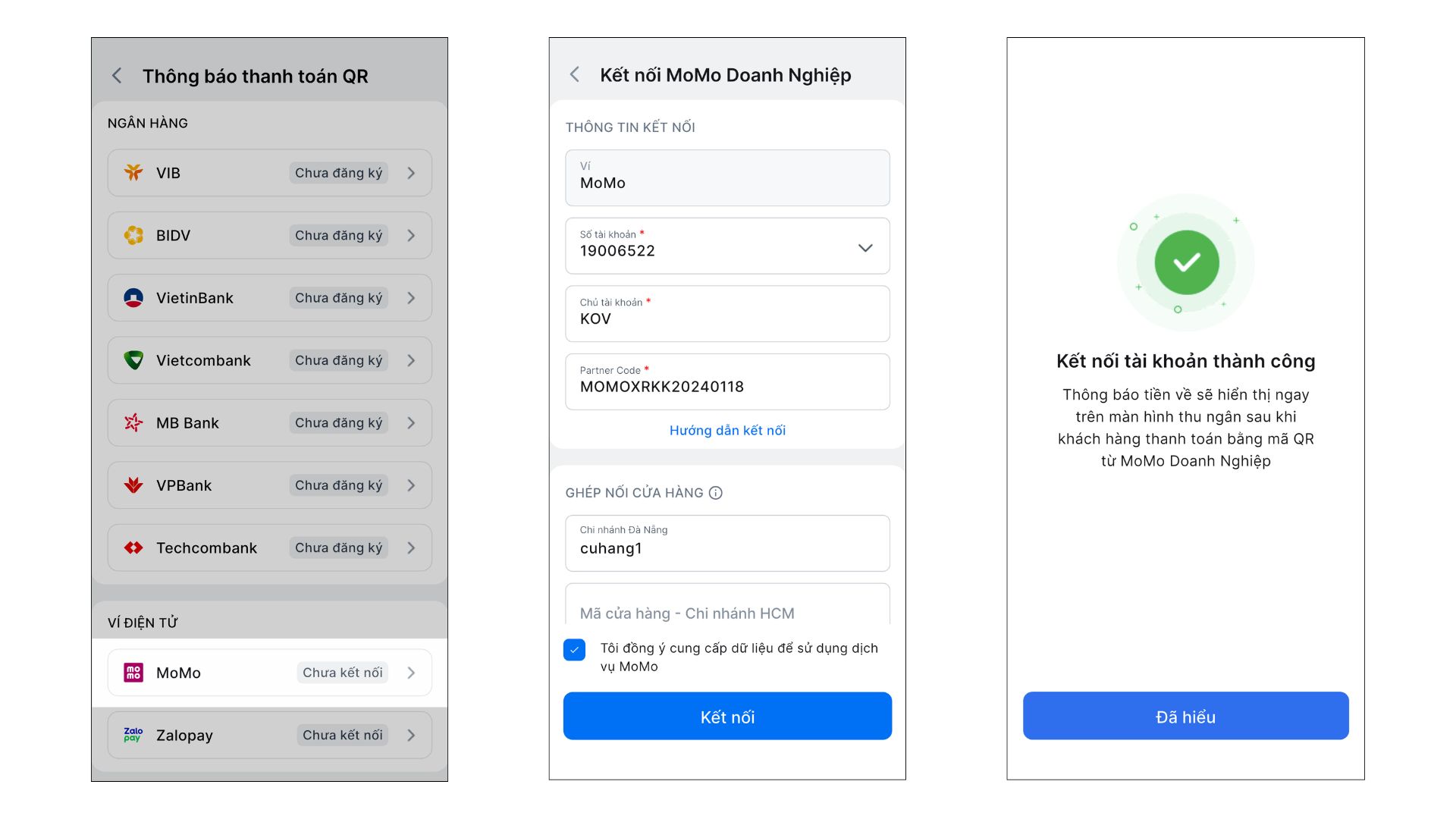The height and width of the screenshot is (819, 1456).
Task: Expand the Số tài khoản dropdown
Action: point(865,248)
